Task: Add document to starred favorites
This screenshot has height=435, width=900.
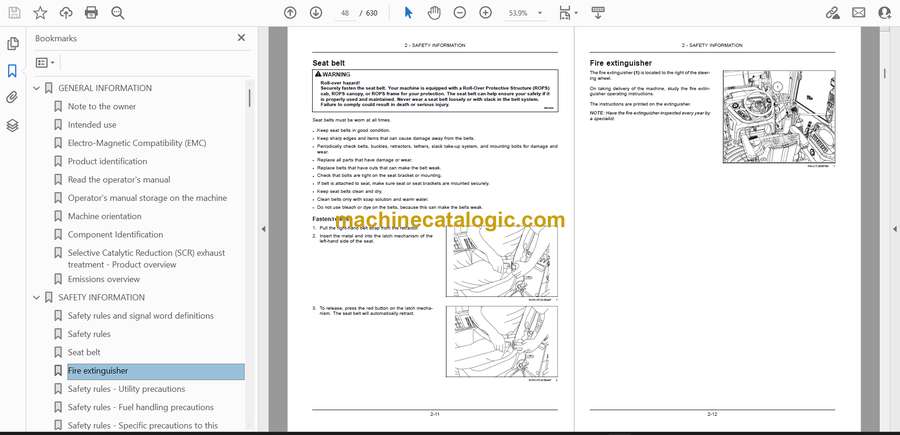Action: [40, 13]
